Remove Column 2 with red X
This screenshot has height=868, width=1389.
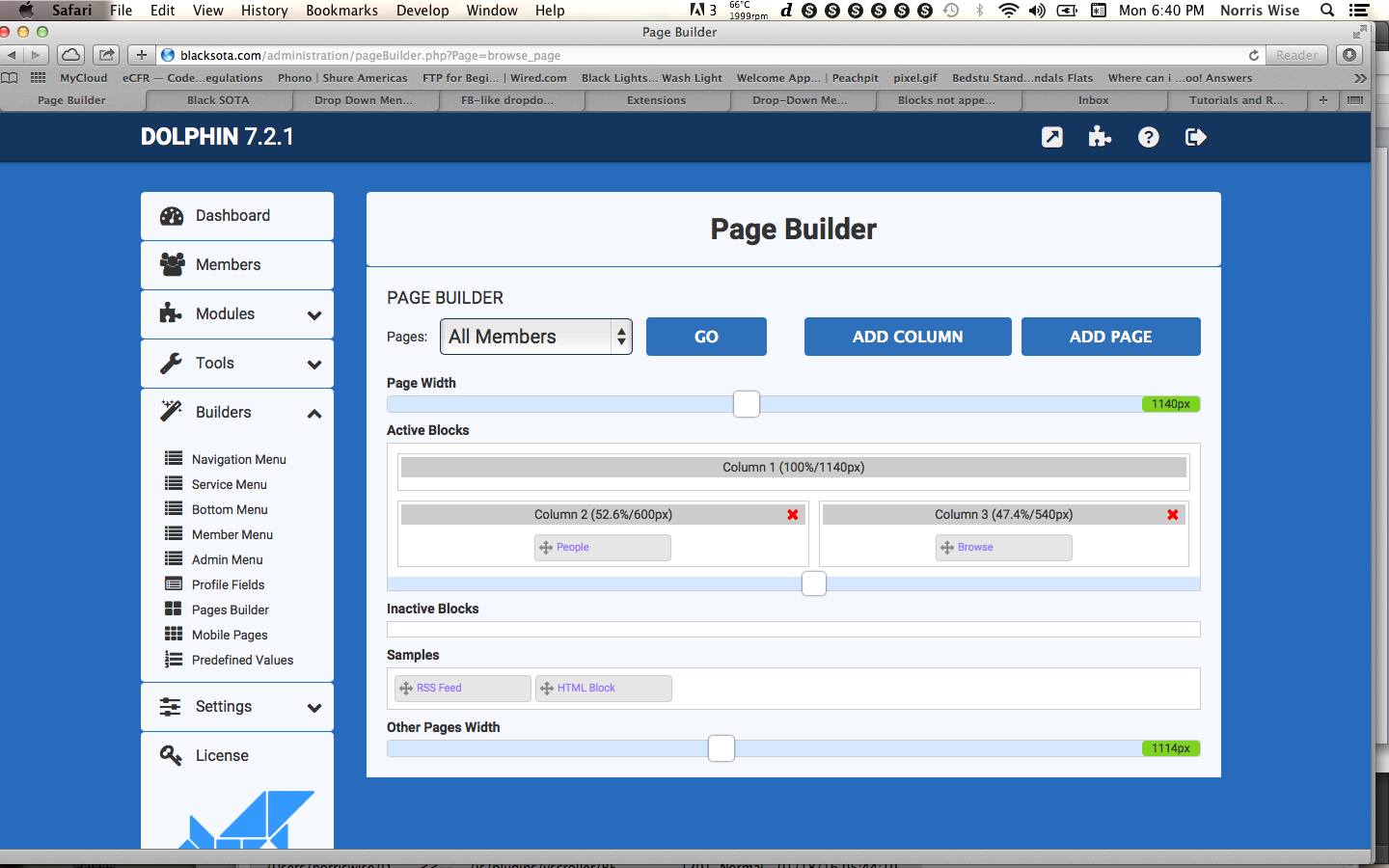click(x=793, y=515)
